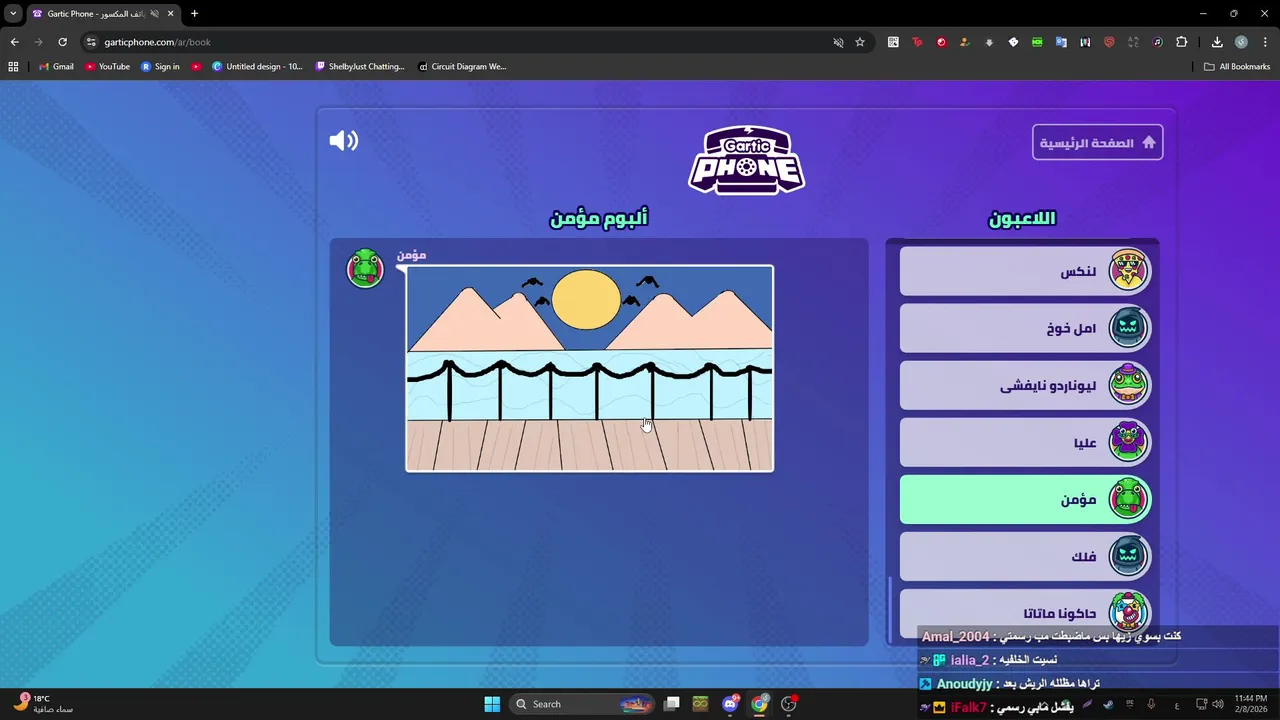Select player لنكس in the players list
The height and width of the screenshot is (720, 1280).
pos(1025,271)
